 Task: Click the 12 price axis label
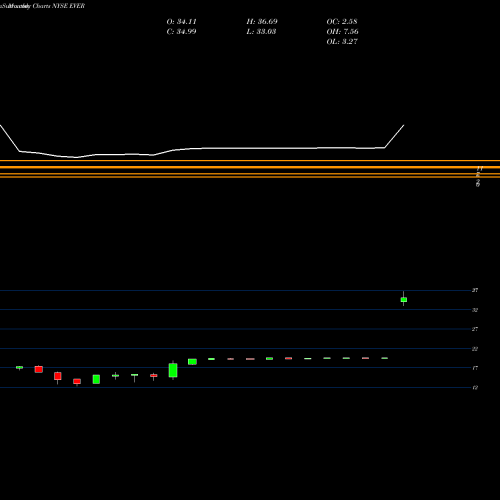click(x=475, y=388)
